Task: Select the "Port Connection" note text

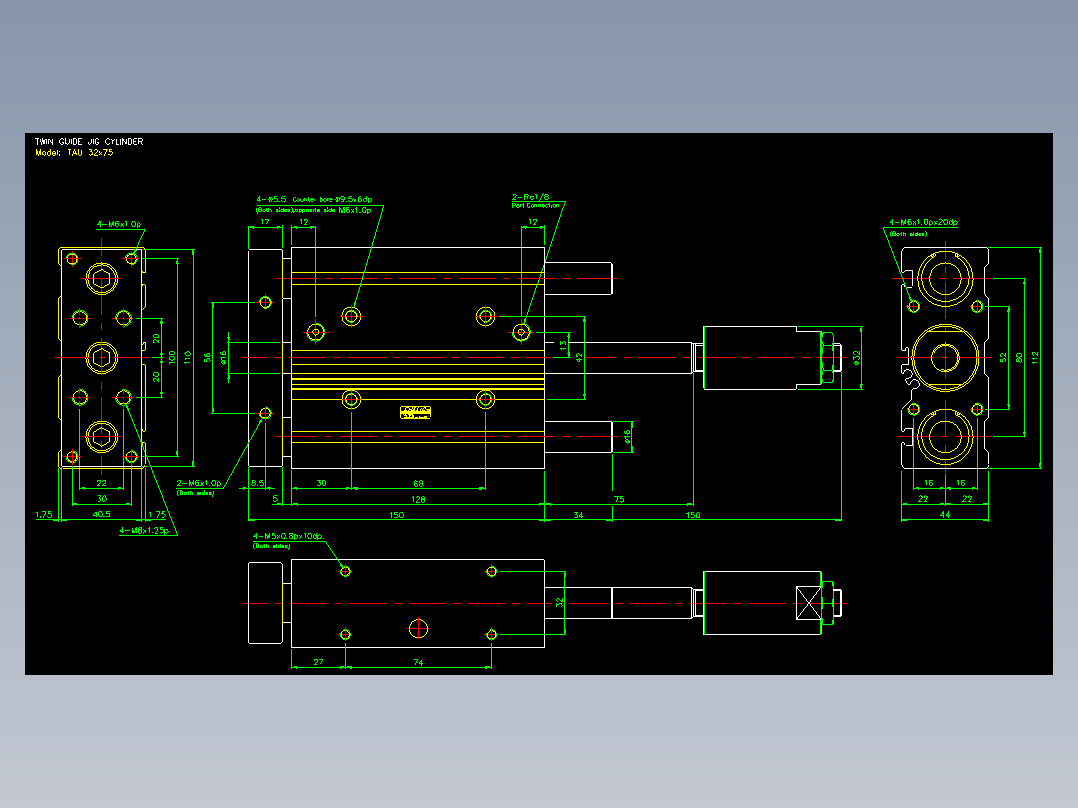Action: (x=536, y=206)
